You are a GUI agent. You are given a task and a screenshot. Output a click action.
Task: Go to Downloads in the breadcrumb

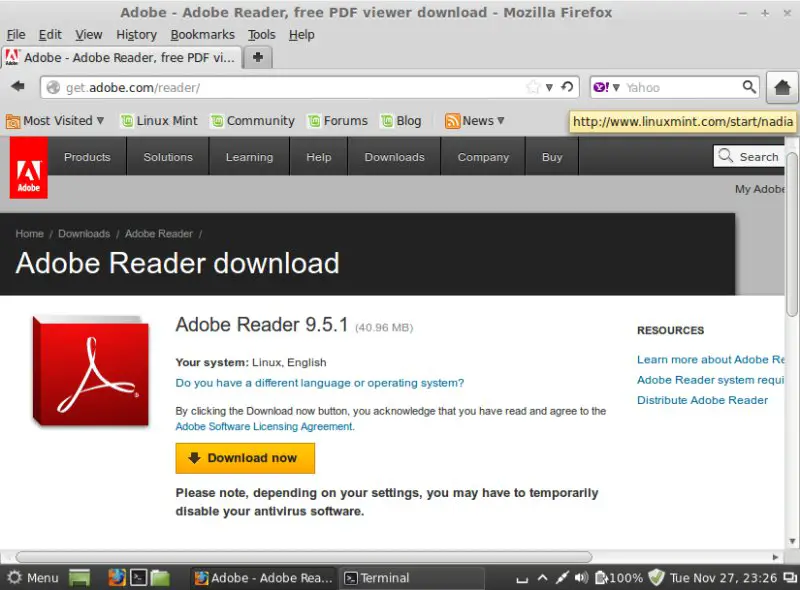[x=84, y=234]
